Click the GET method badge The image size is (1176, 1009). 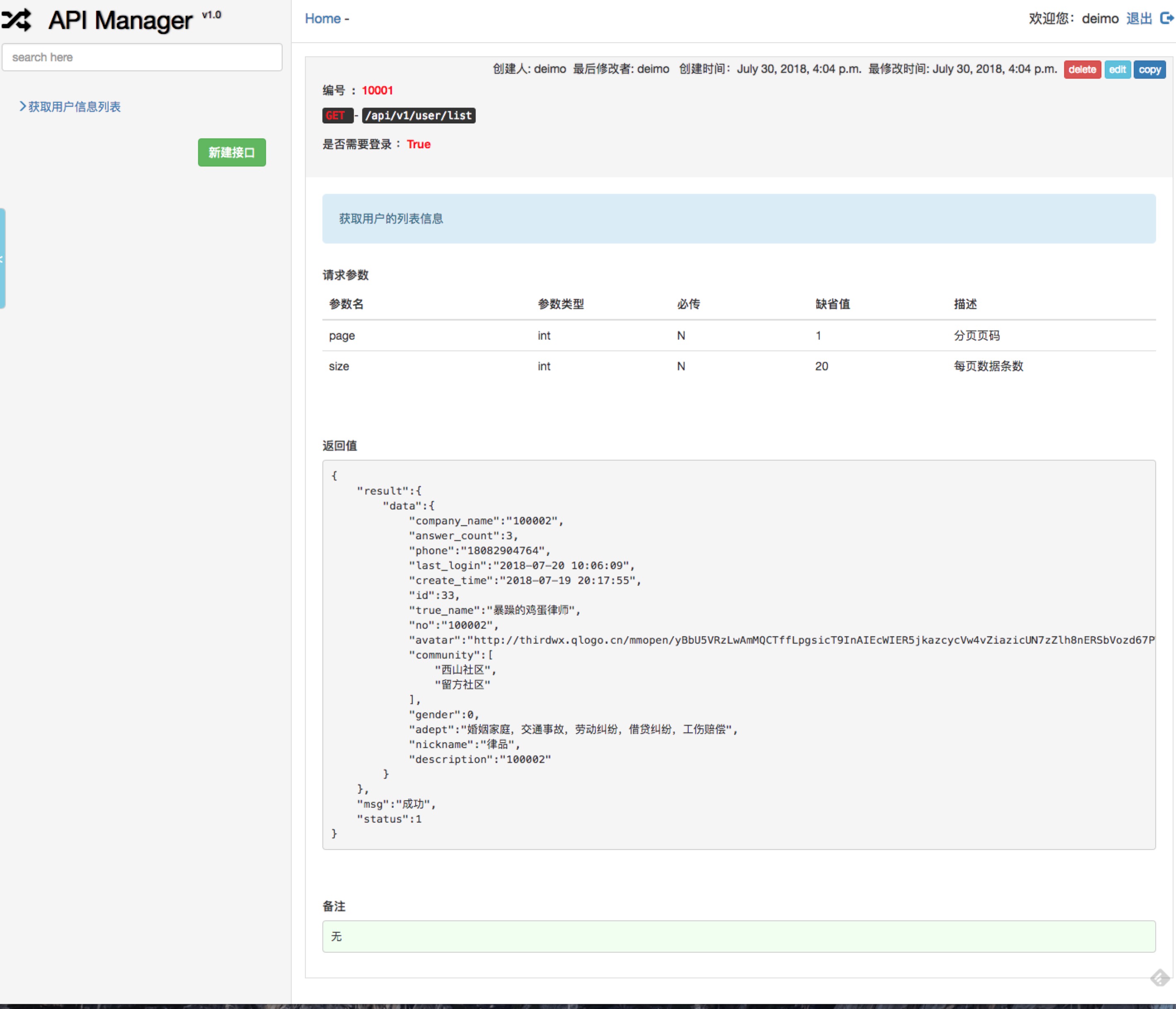(x=337, y=116)
